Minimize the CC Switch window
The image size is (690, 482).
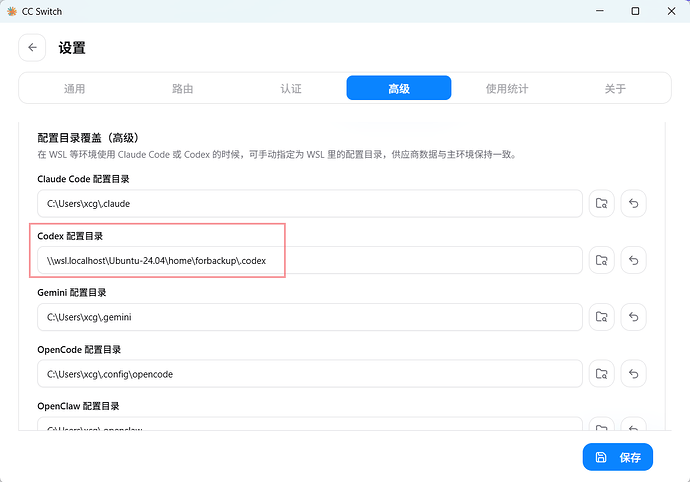600,11
